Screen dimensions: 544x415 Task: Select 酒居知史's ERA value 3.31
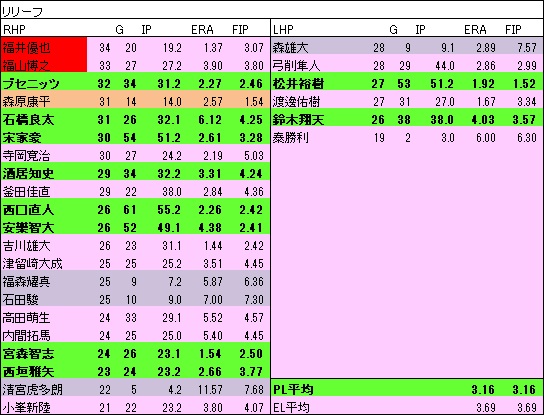(x=210, y=173)
